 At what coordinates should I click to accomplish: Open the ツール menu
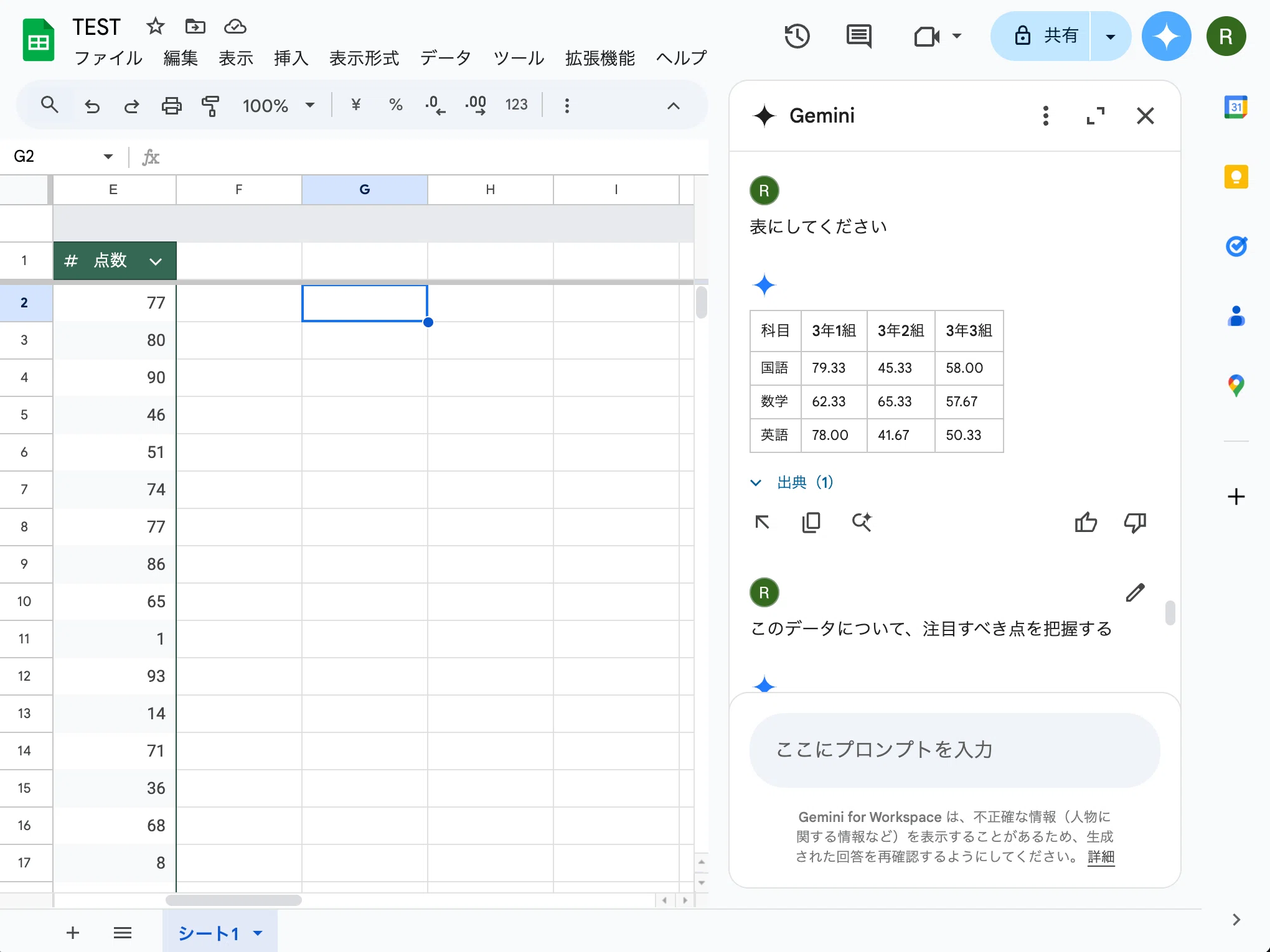pyautogui.click(x=519, y=58)
